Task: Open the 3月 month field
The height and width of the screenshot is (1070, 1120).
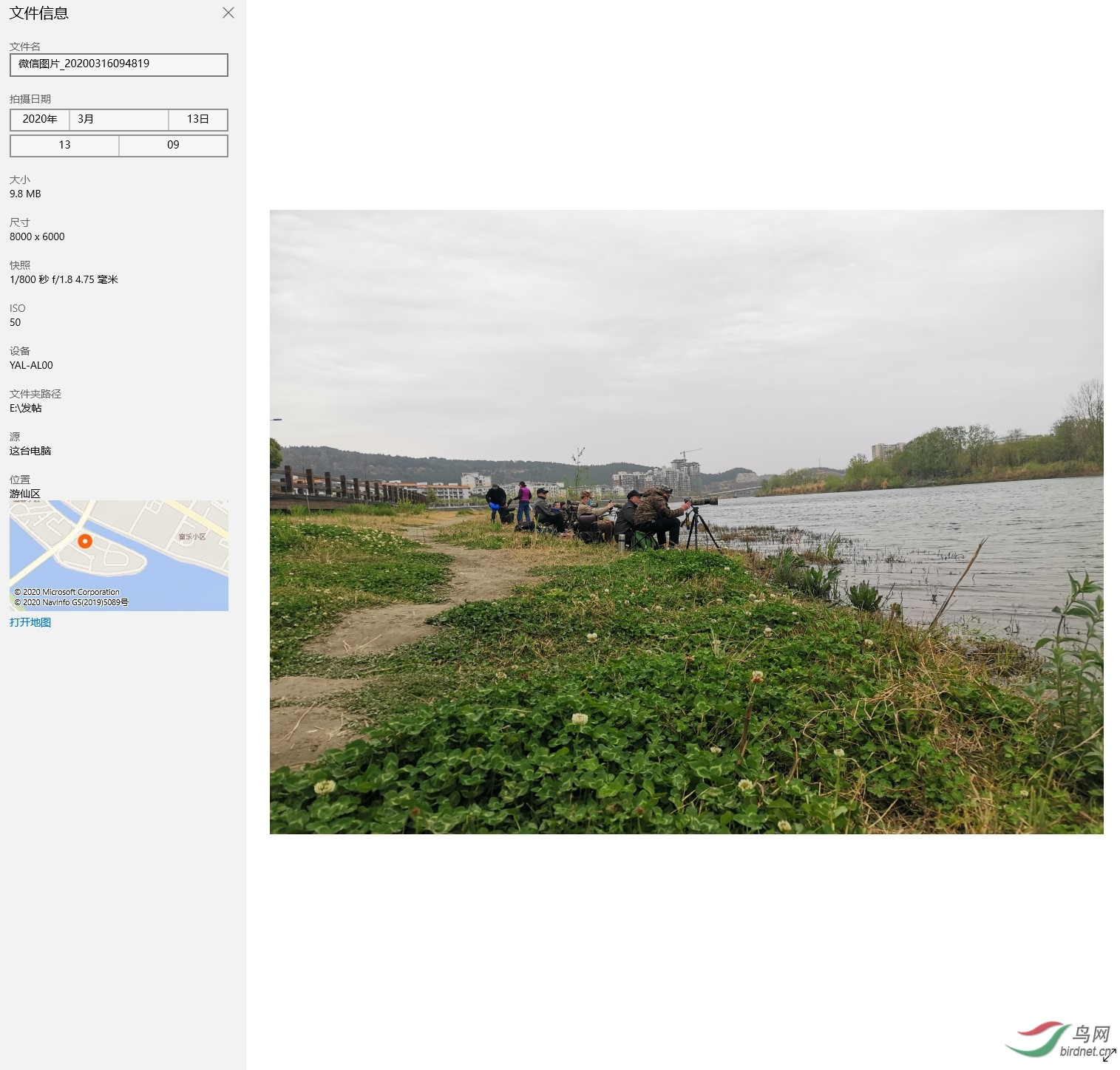Action: click(x=118, y=119)
